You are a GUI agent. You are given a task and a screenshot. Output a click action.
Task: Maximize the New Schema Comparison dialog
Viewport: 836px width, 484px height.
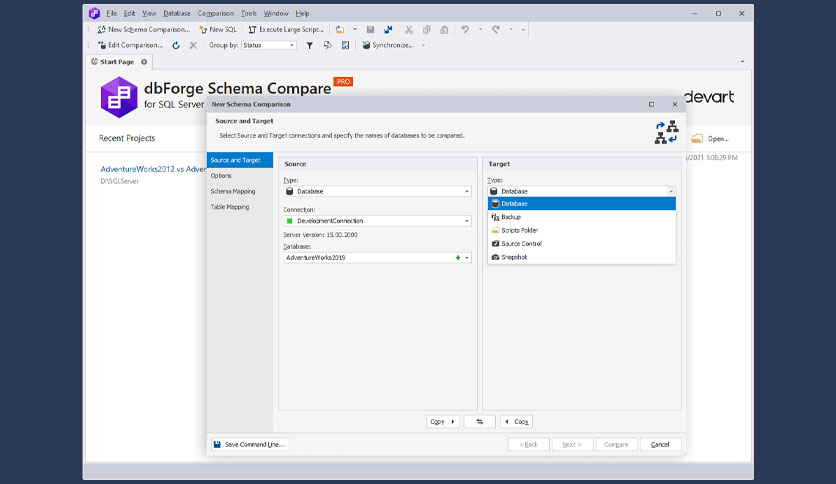click(x=651, y=104)
